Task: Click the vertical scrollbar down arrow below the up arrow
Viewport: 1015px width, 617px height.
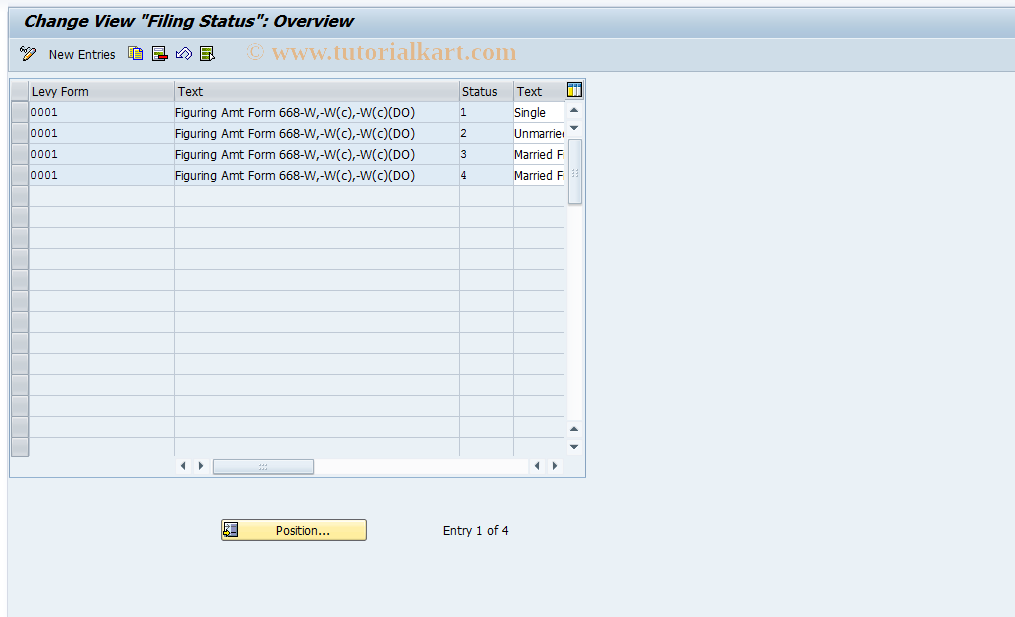Action: tap(574, 128)
